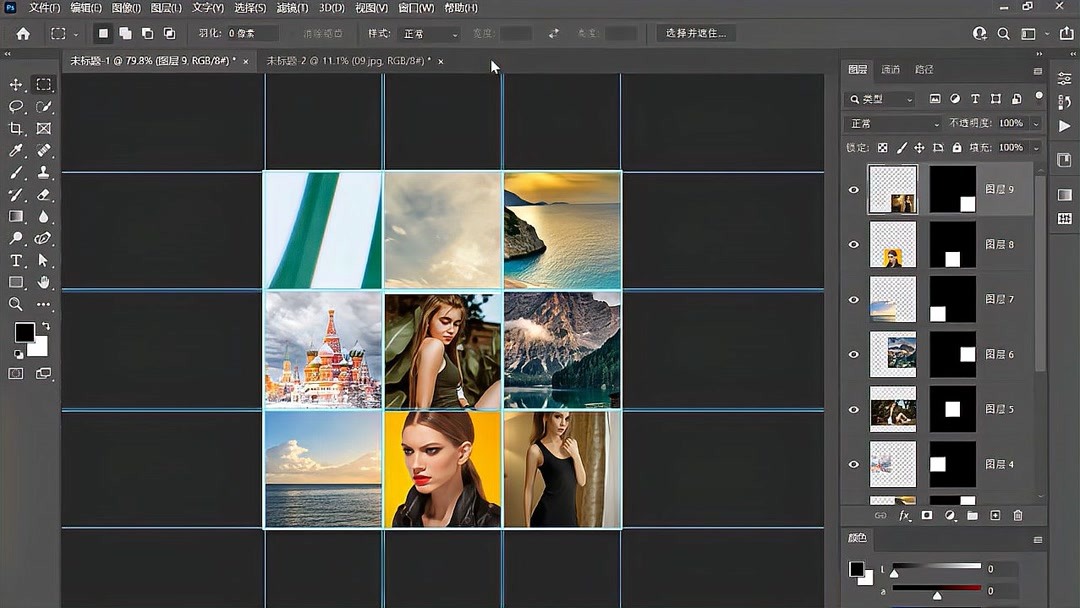This screenshot has height=608, width=1080.
Task: Switch to the 通道 panel tab
Action: [890, 70]
